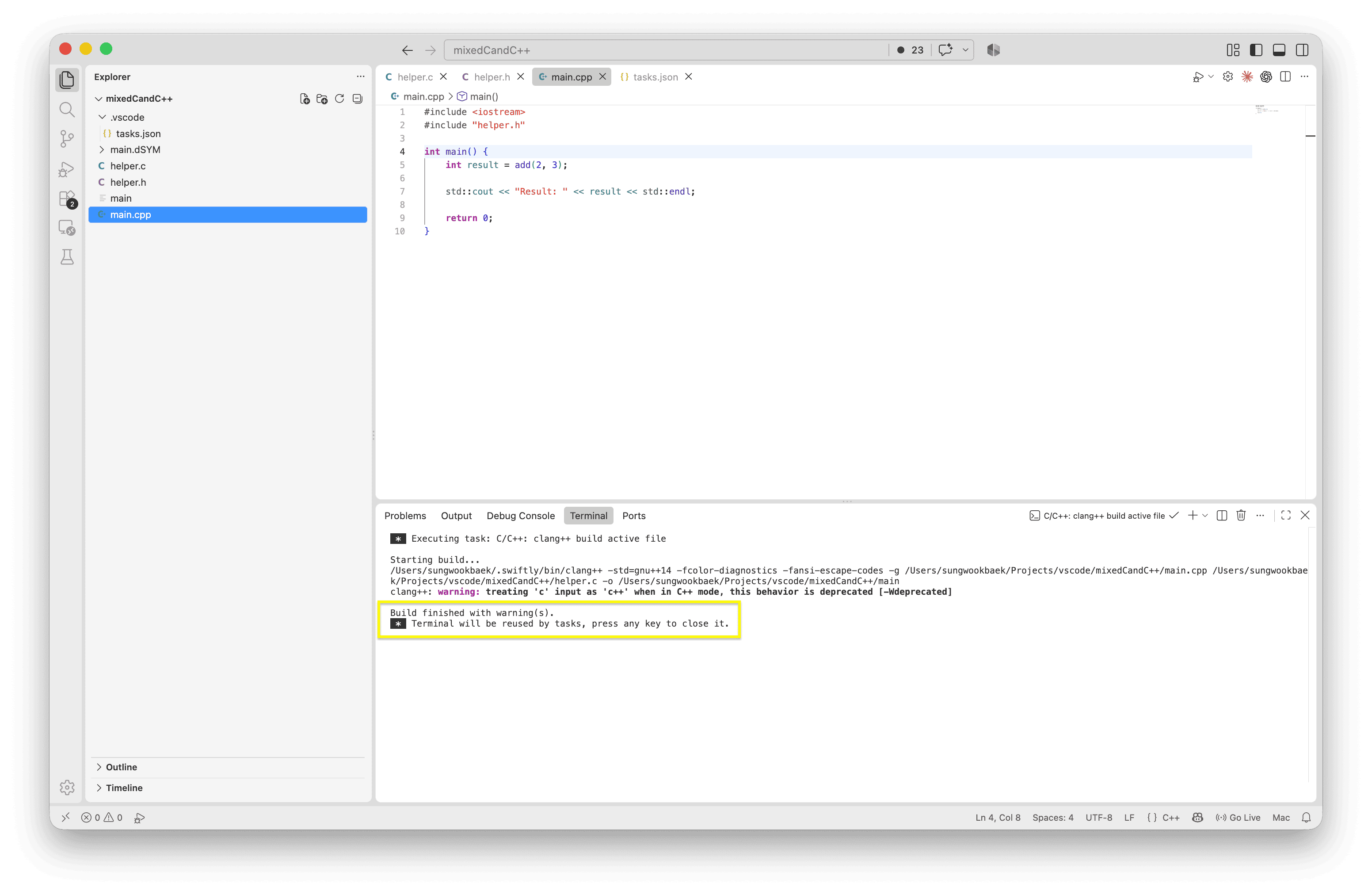Viewport: 1372px width, 895px height.
Task: Open Run or Debug dropdown arrow
Action: tap(1211, 76)
